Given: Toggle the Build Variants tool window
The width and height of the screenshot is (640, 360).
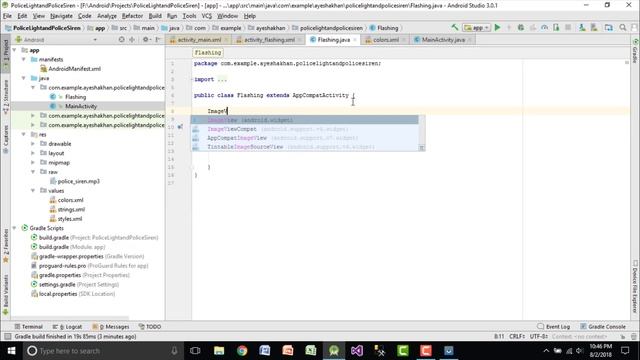Looking at the screenshot, I should [6, 295].
